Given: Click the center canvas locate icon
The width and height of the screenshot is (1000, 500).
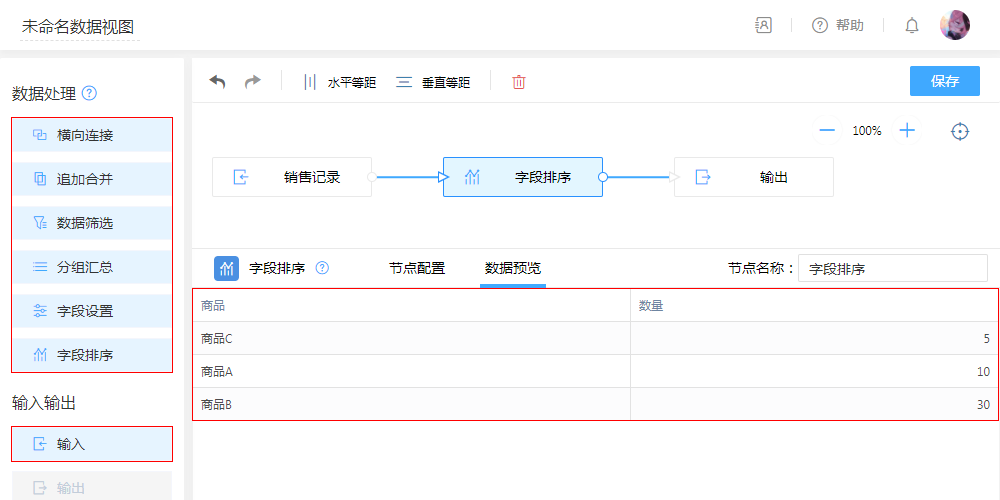Looking at the screenshot, I should tap(960, 131).
